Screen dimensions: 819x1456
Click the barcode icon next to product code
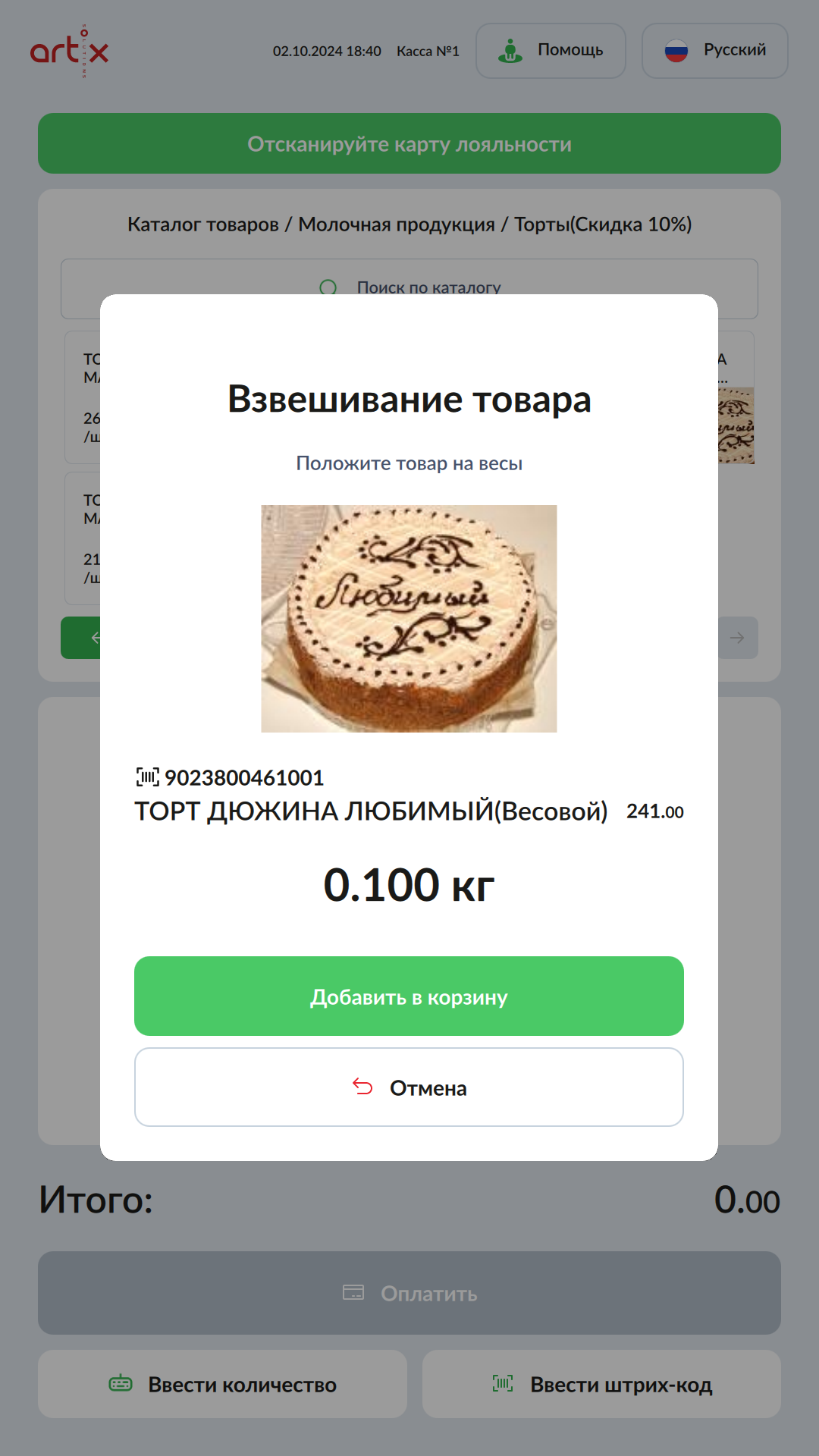tap(147, 777)
